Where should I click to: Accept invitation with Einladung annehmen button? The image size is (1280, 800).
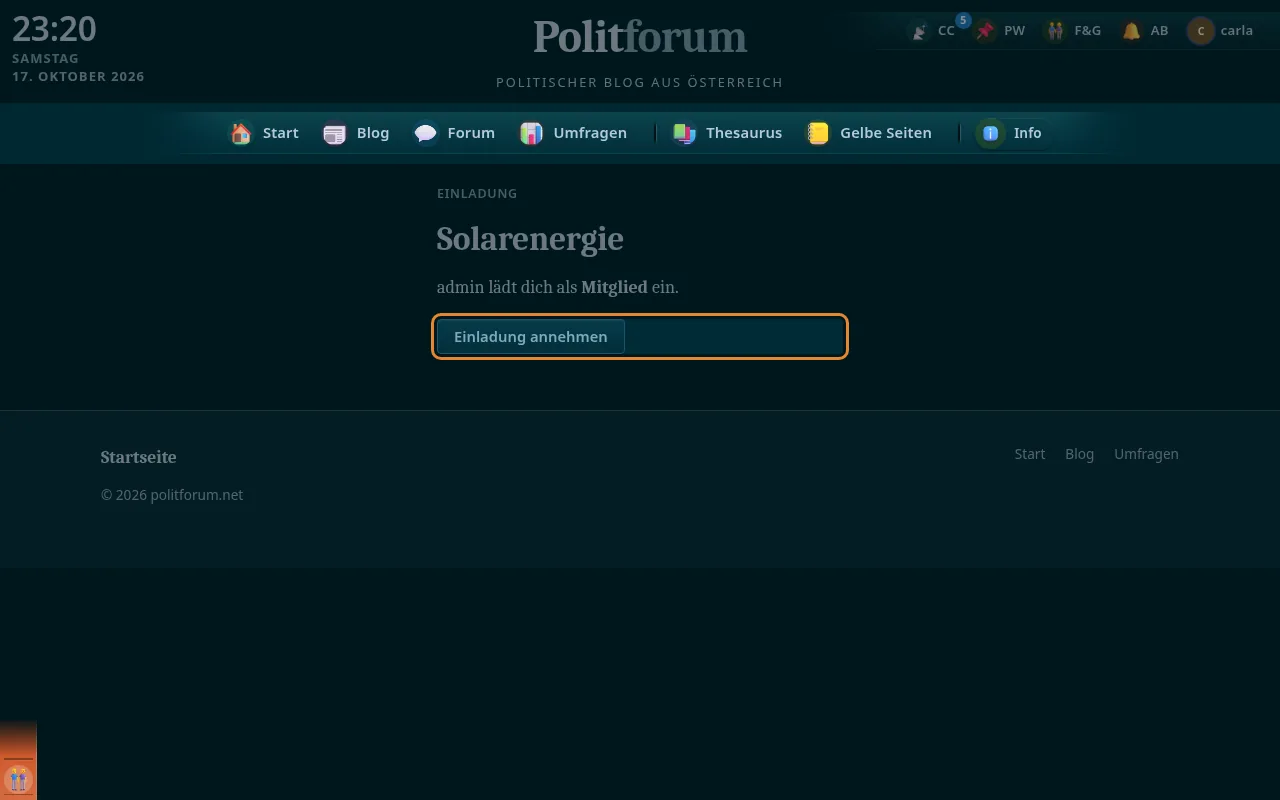click(531, 337)
